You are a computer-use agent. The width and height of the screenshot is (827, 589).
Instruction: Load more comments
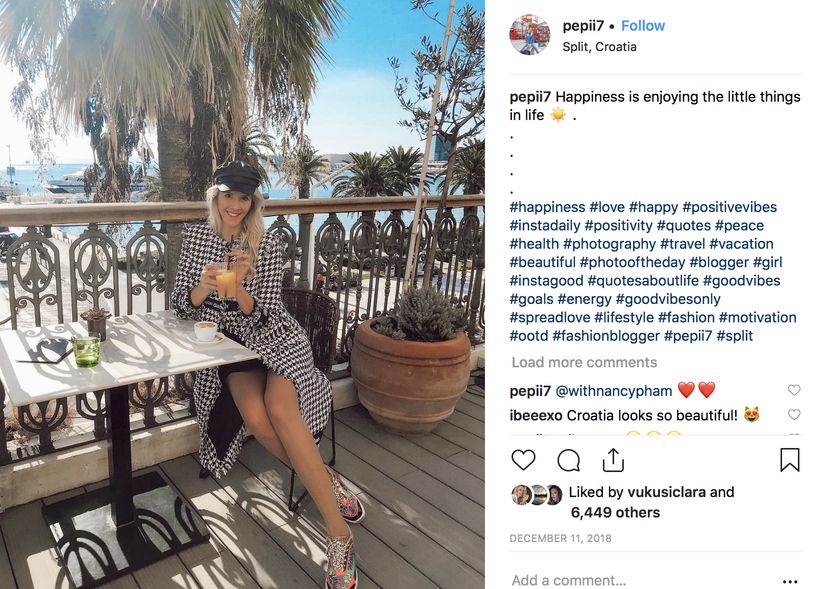tap(584, 362)
